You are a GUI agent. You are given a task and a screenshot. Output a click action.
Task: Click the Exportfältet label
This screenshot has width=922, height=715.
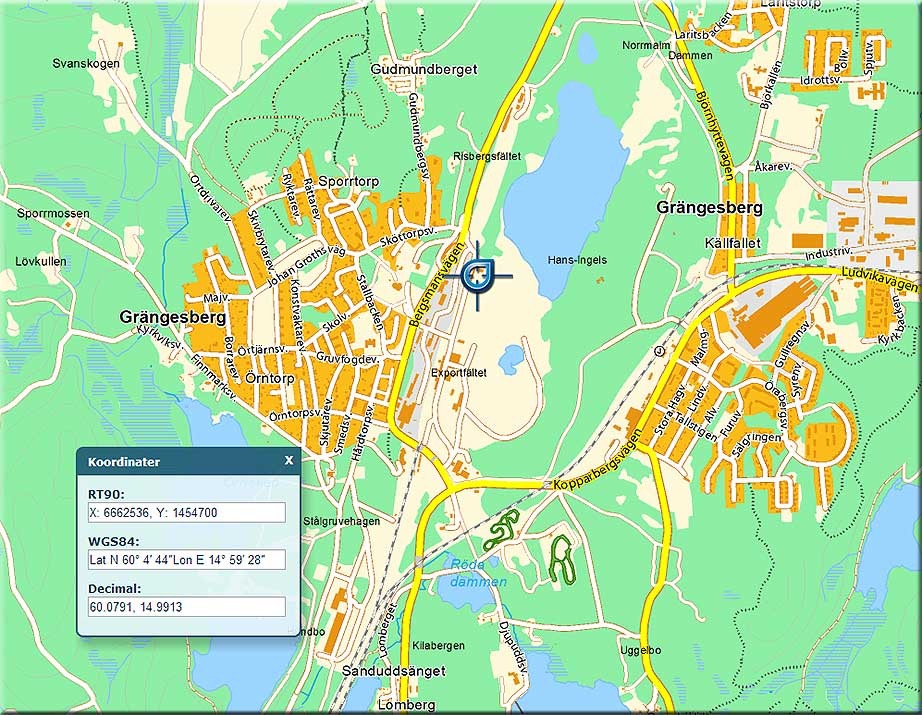point(459,373)
